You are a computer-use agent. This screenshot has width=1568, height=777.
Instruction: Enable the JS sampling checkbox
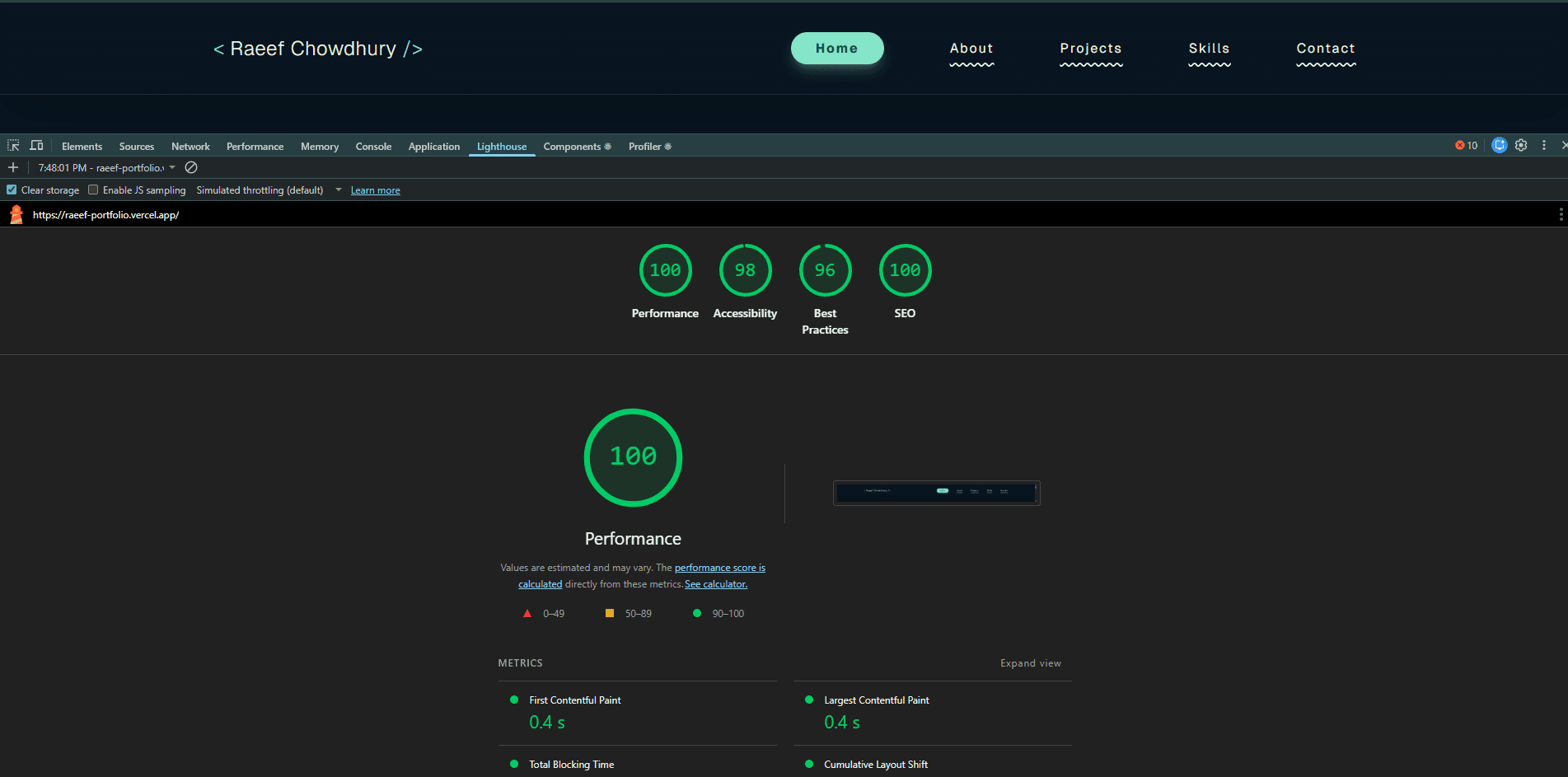[x=93, y=190]
